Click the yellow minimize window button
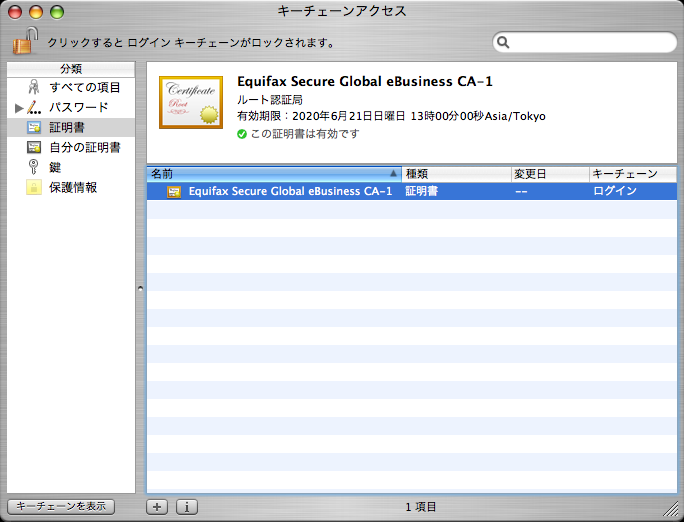 coord(36,12)
